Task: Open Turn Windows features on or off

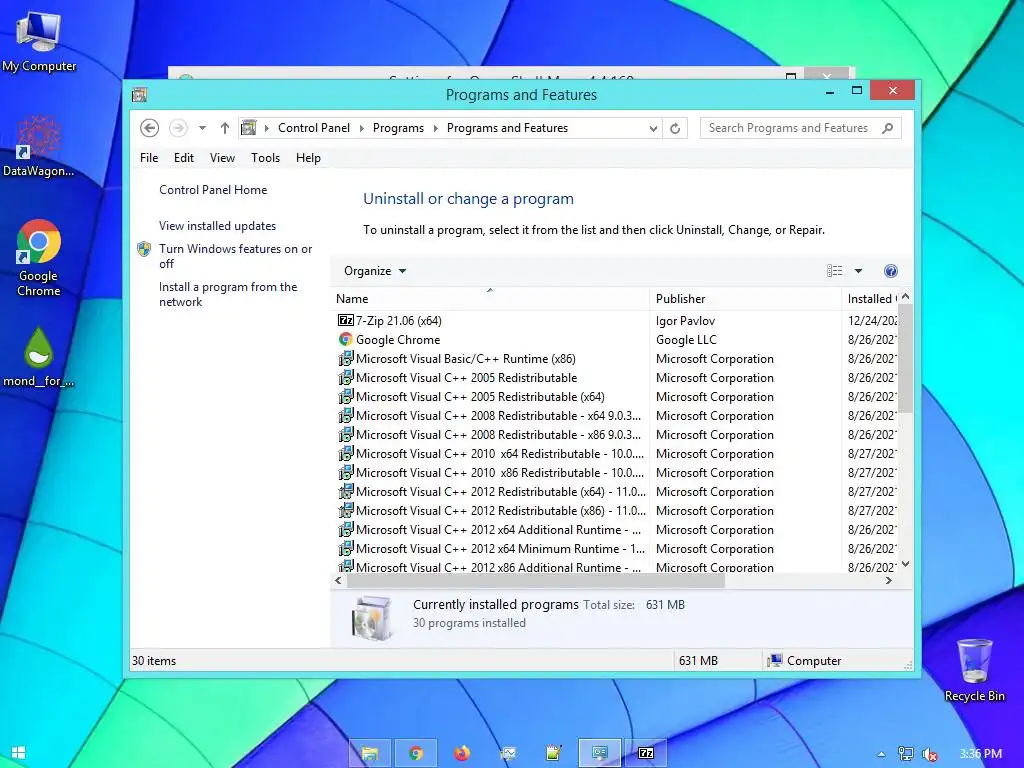Action: point(236,256)
